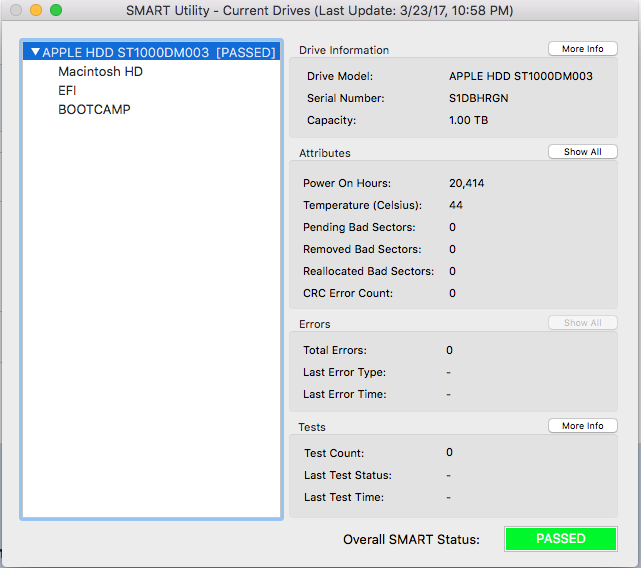641x568 pixels.
Task: Click the Last Error Type label
Action: tap(344, 372)
